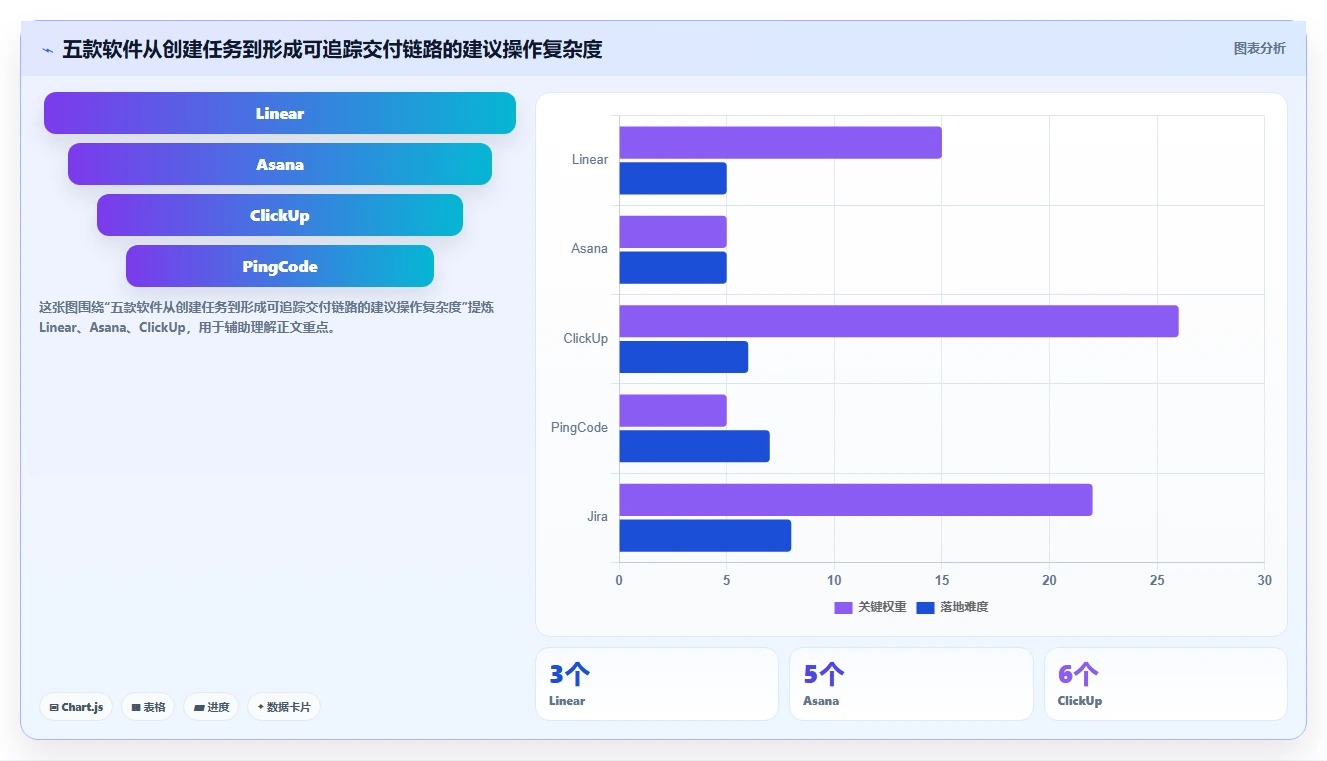Toggle the 落地难度 legend item

[x=952, y=607]
